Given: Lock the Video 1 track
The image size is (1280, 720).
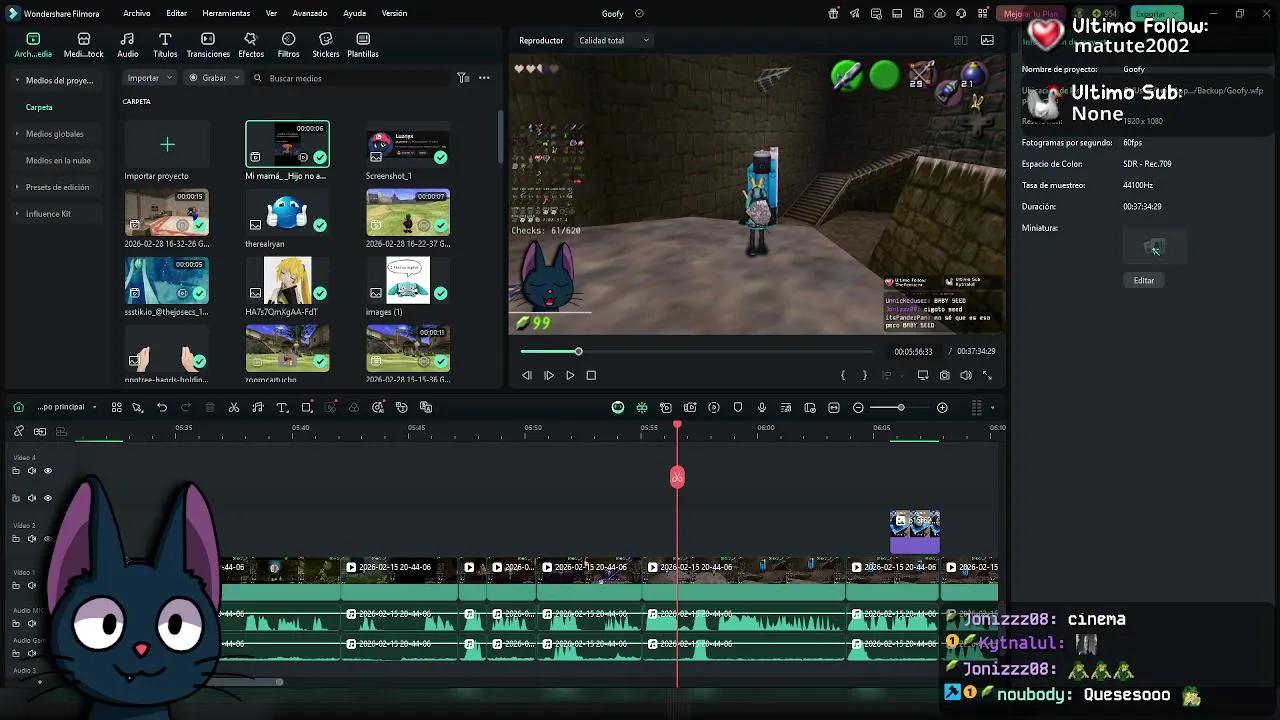Looking at the screenshot, I should click(16, 585).
